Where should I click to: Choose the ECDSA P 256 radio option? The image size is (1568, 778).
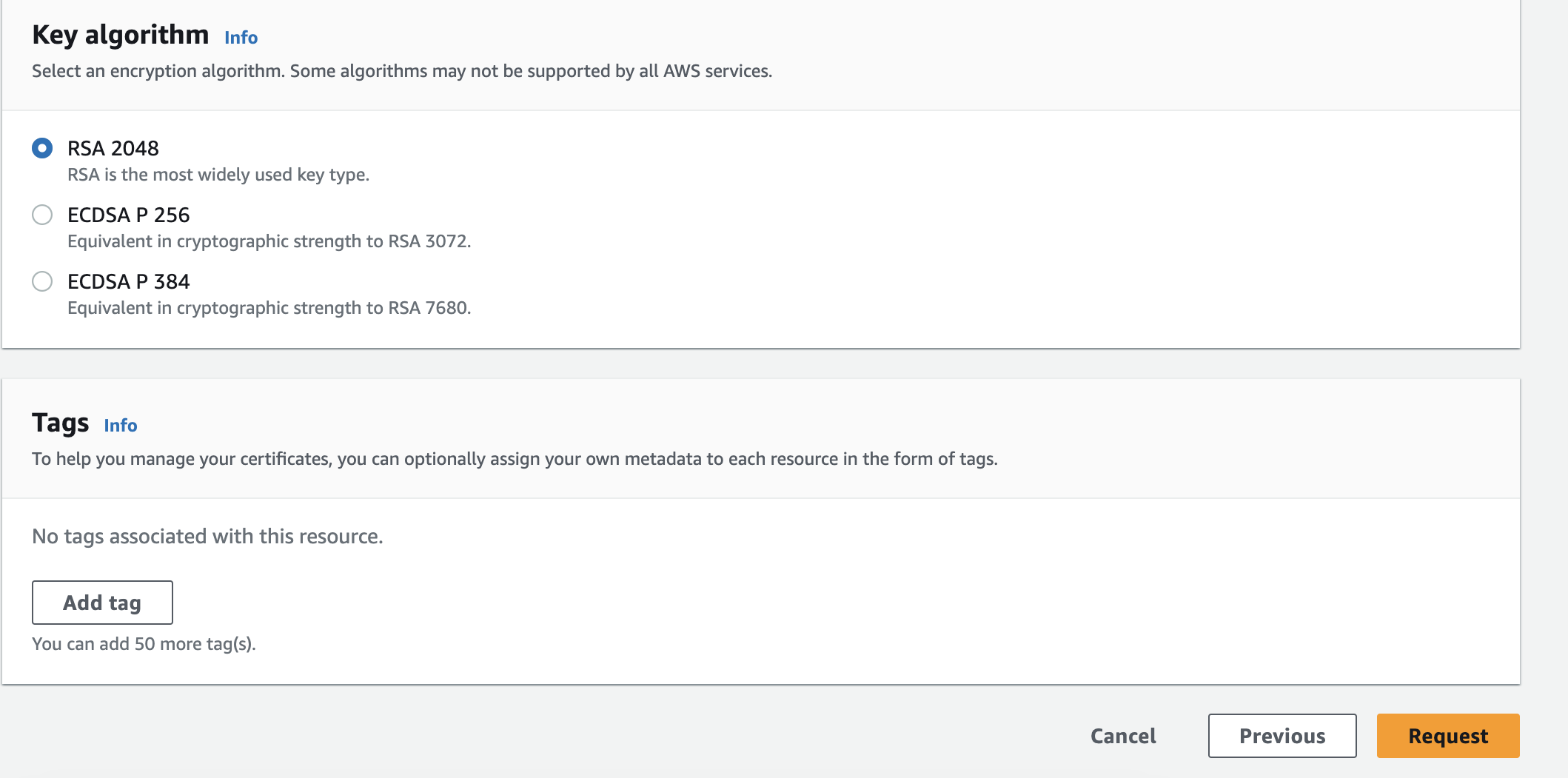coord(42,215)
